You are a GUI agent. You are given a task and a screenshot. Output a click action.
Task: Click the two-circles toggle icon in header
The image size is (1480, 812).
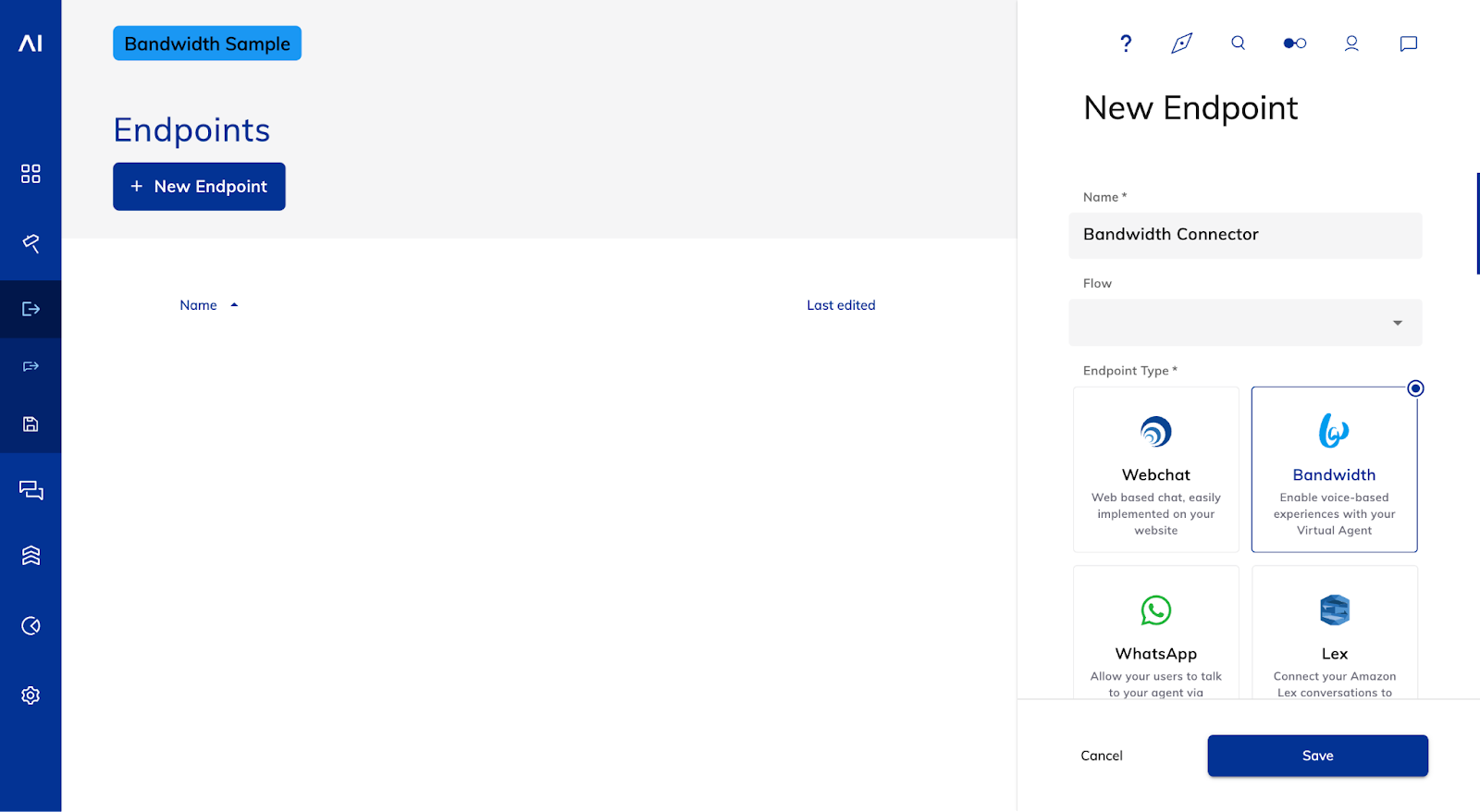click(x=1295, y=43)
